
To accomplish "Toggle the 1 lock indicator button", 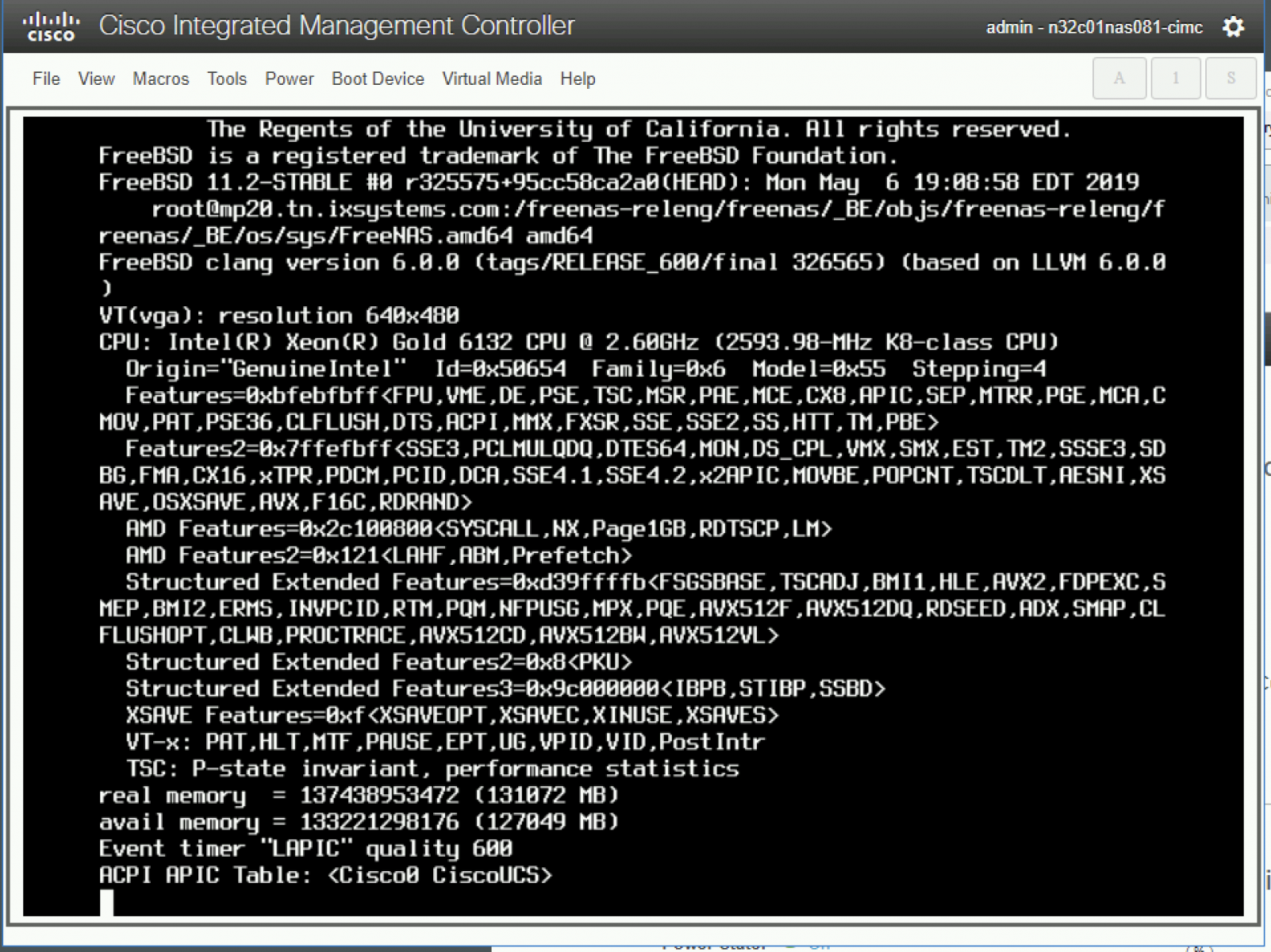I will [1176, 78].
